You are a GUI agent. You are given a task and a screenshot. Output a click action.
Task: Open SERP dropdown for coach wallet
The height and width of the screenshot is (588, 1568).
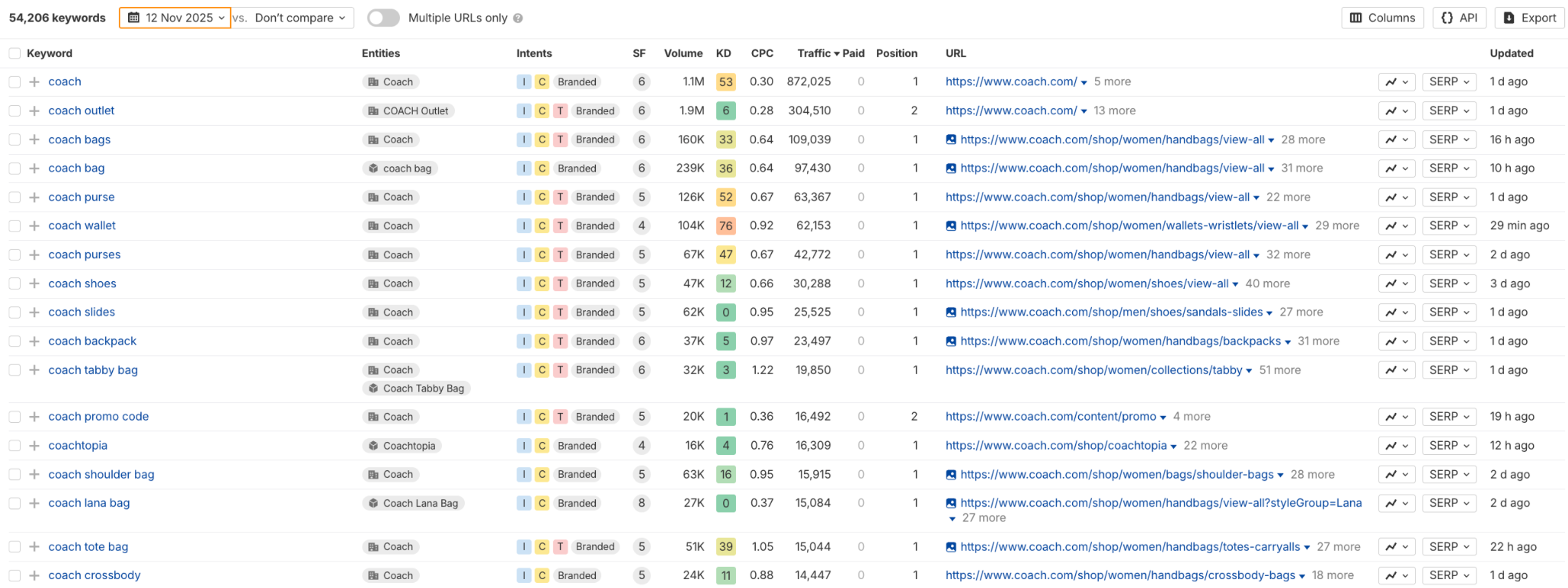click(1449, 226)
